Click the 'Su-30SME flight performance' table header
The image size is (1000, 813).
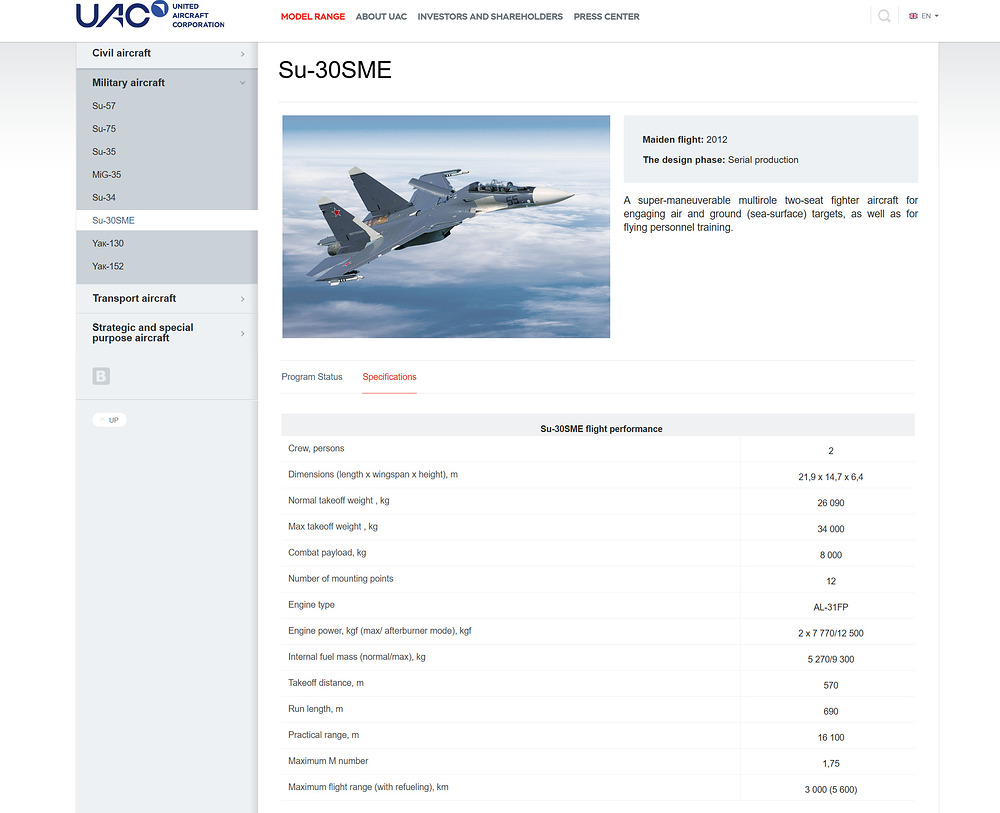pos(601,429)
